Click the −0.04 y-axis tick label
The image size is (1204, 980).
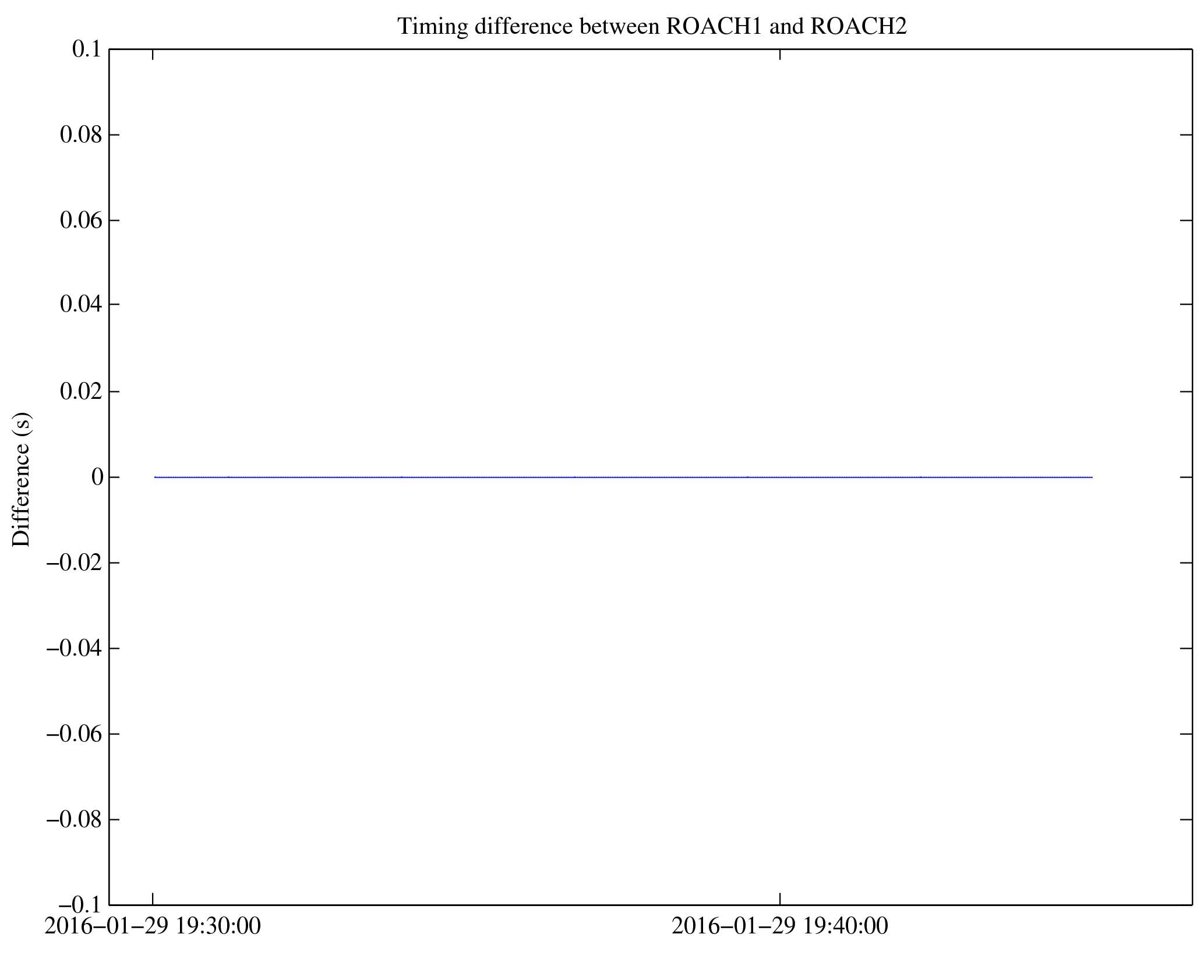75,648
